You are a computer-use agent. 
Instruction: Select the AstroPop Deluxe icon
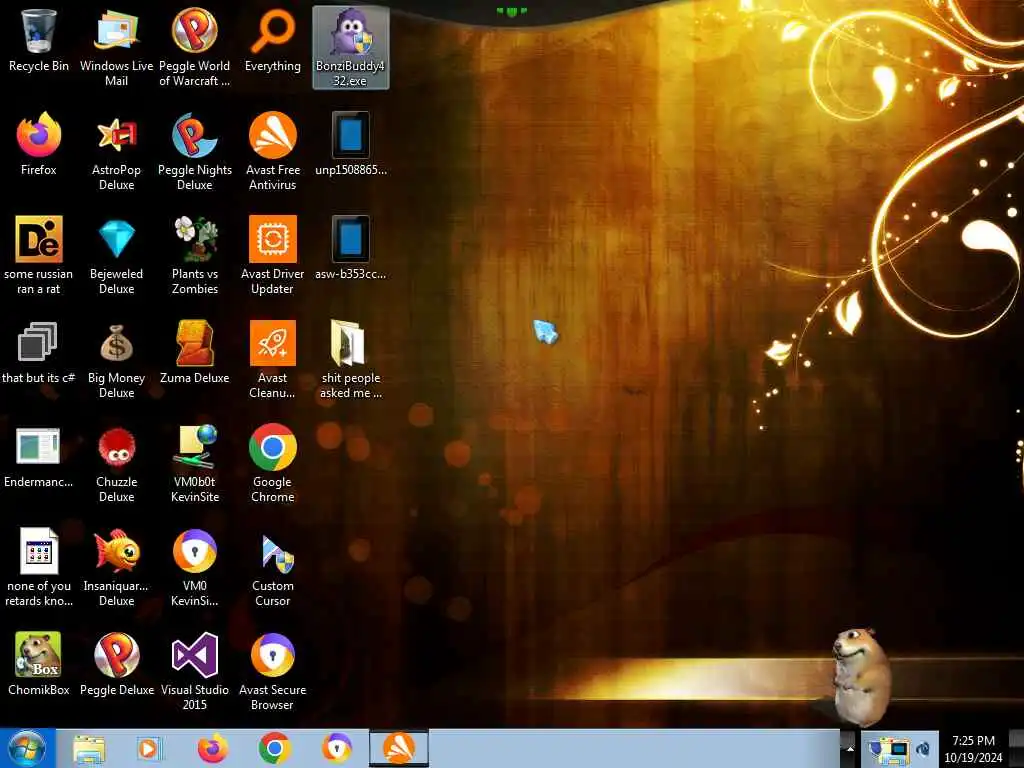116,152
